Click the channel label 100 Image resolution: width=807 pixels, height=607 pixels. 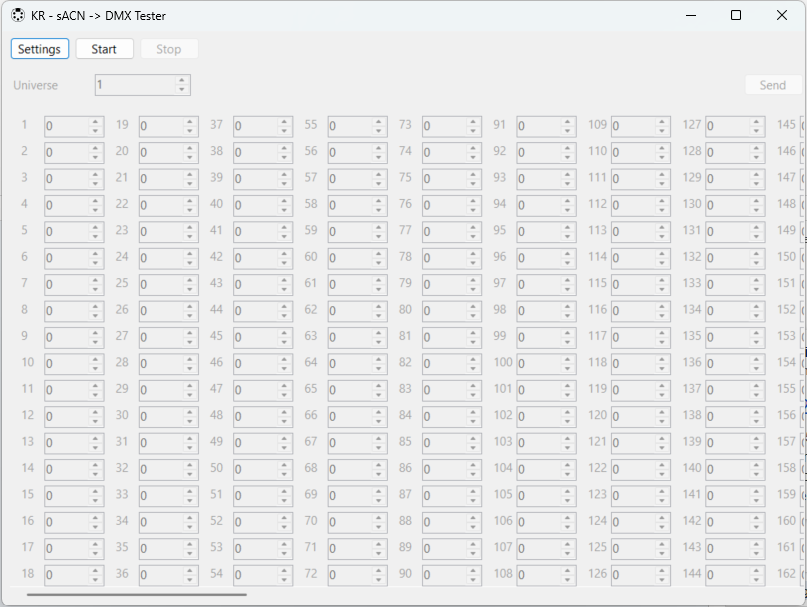[x=503, y=362]
